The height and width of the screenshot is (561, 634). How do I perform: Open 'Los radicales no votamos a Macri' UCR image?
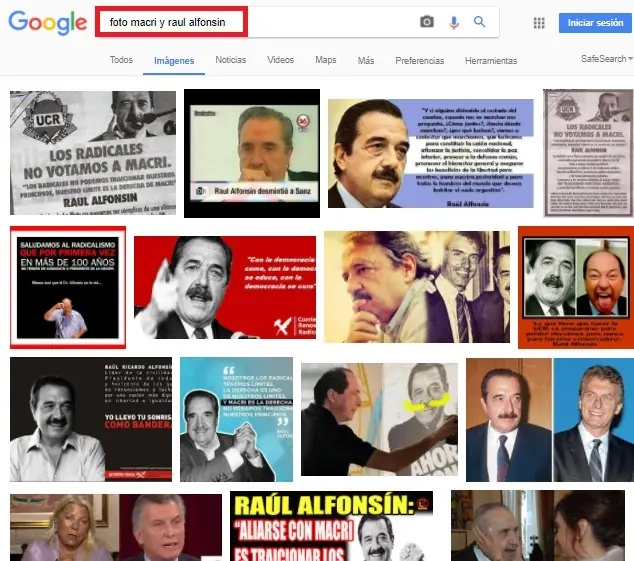[93, 153]
